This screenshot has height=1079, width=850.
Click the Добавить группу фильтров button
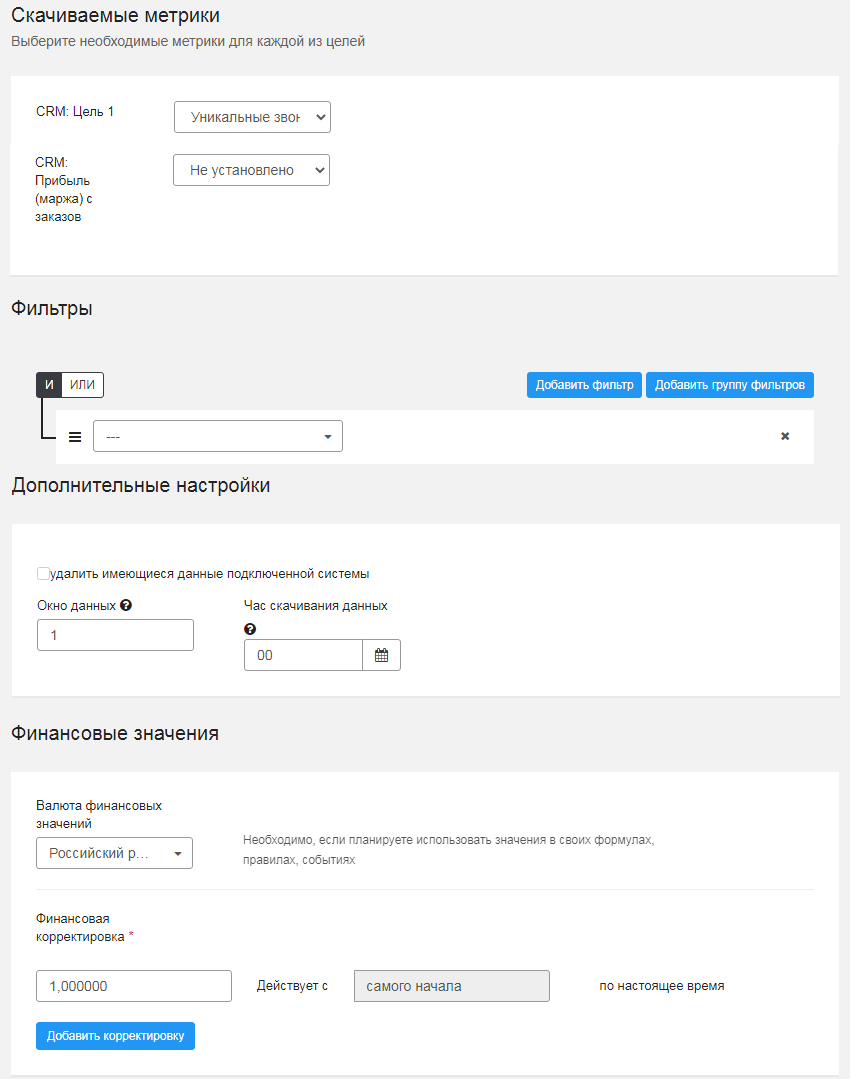point(730,385)
